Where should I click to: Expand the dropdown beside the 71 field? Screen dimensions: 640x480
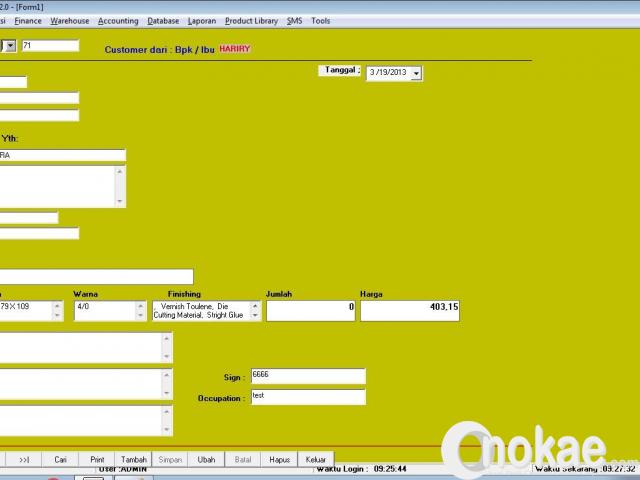pyautogui.click(x=9, y=45)
